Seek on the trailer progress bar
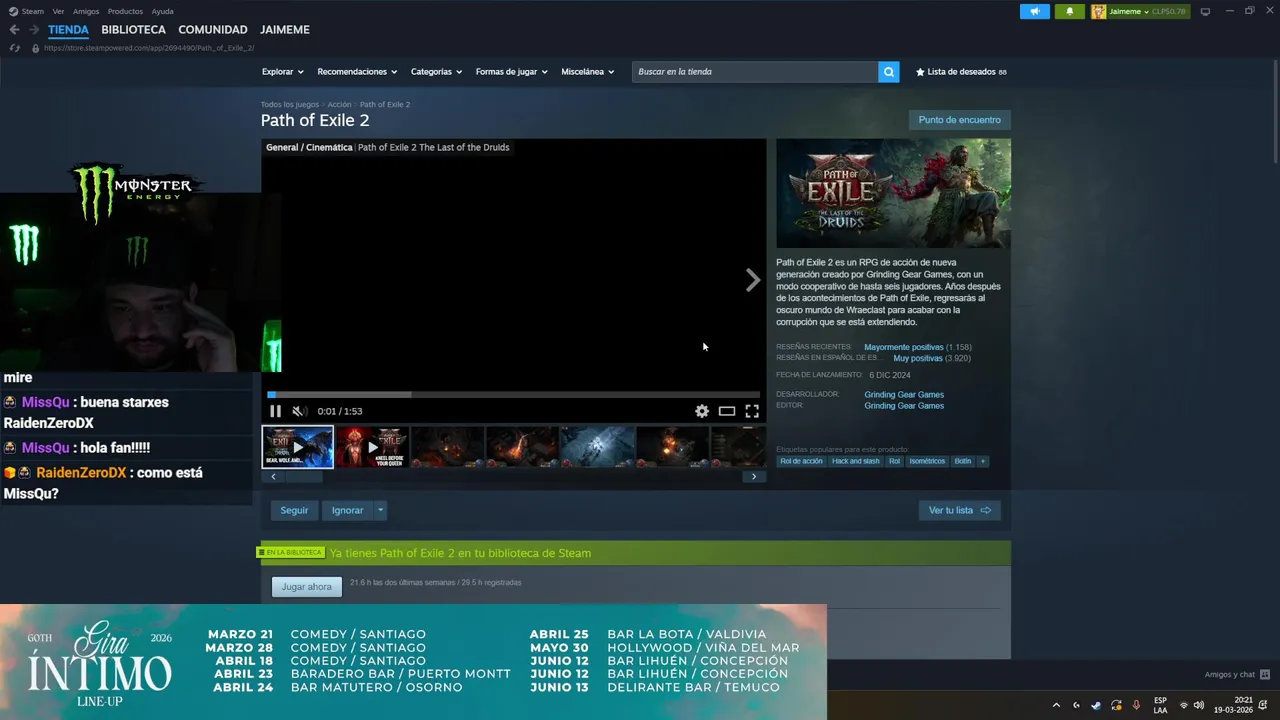Screen dimensions: 1280x720 point(513,394)
